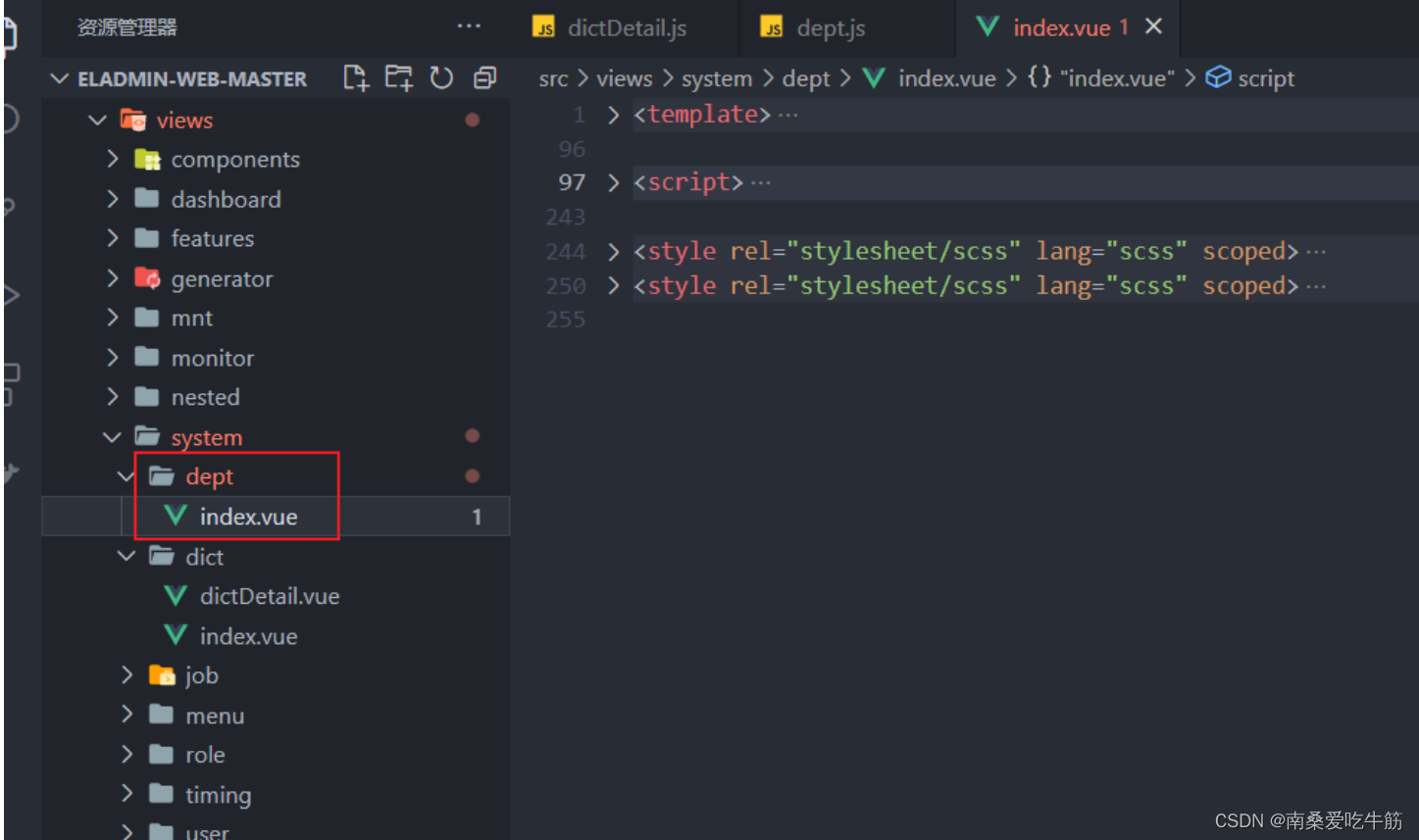Expand the job folder
Image resolution: width=1419 pixels, height=840 pixels.
click(x=127, y=675)
